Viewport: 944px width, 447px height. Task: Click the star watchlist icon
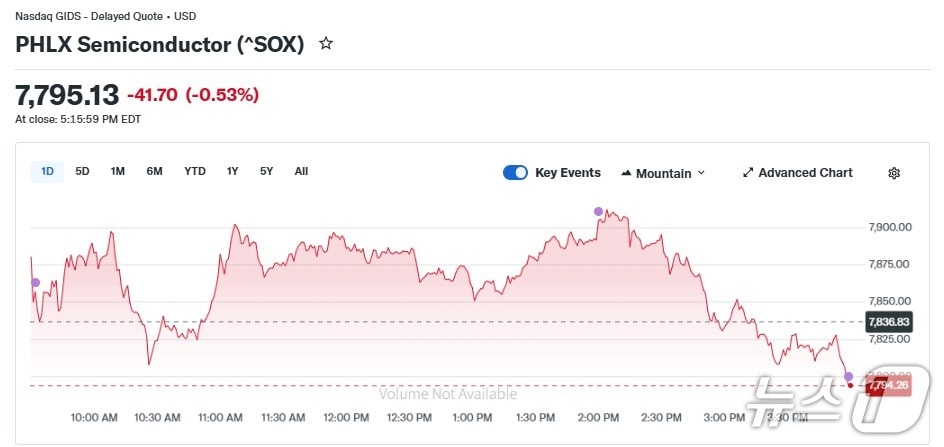[x=325, y=44]
